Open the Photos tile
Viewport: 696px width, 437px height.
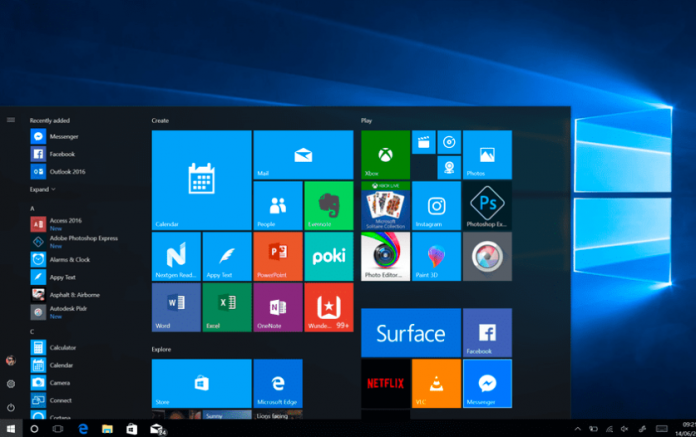coord(487,155)
